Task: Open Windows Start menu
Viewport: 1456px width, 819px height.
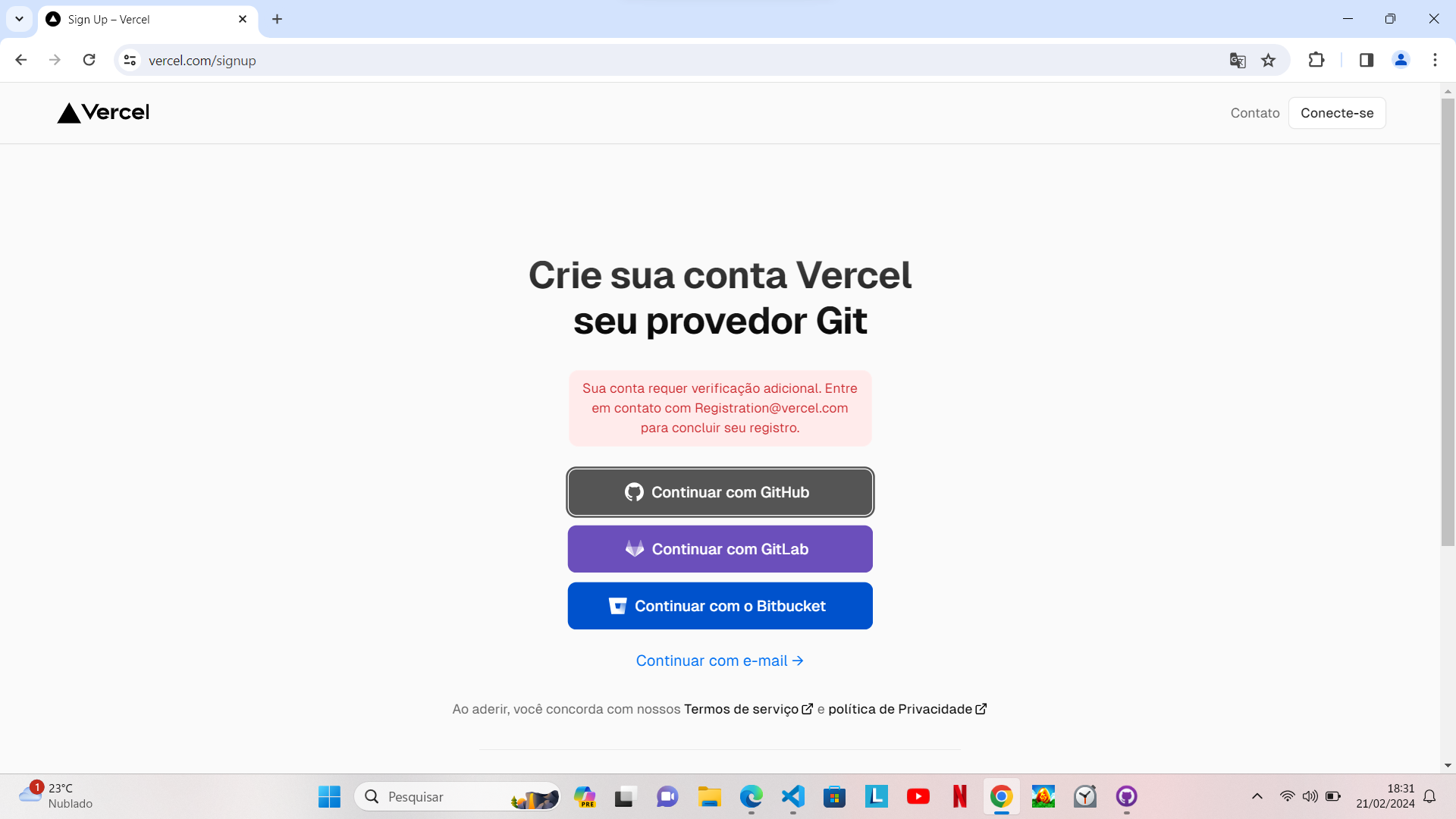Action: click(329, 797)
